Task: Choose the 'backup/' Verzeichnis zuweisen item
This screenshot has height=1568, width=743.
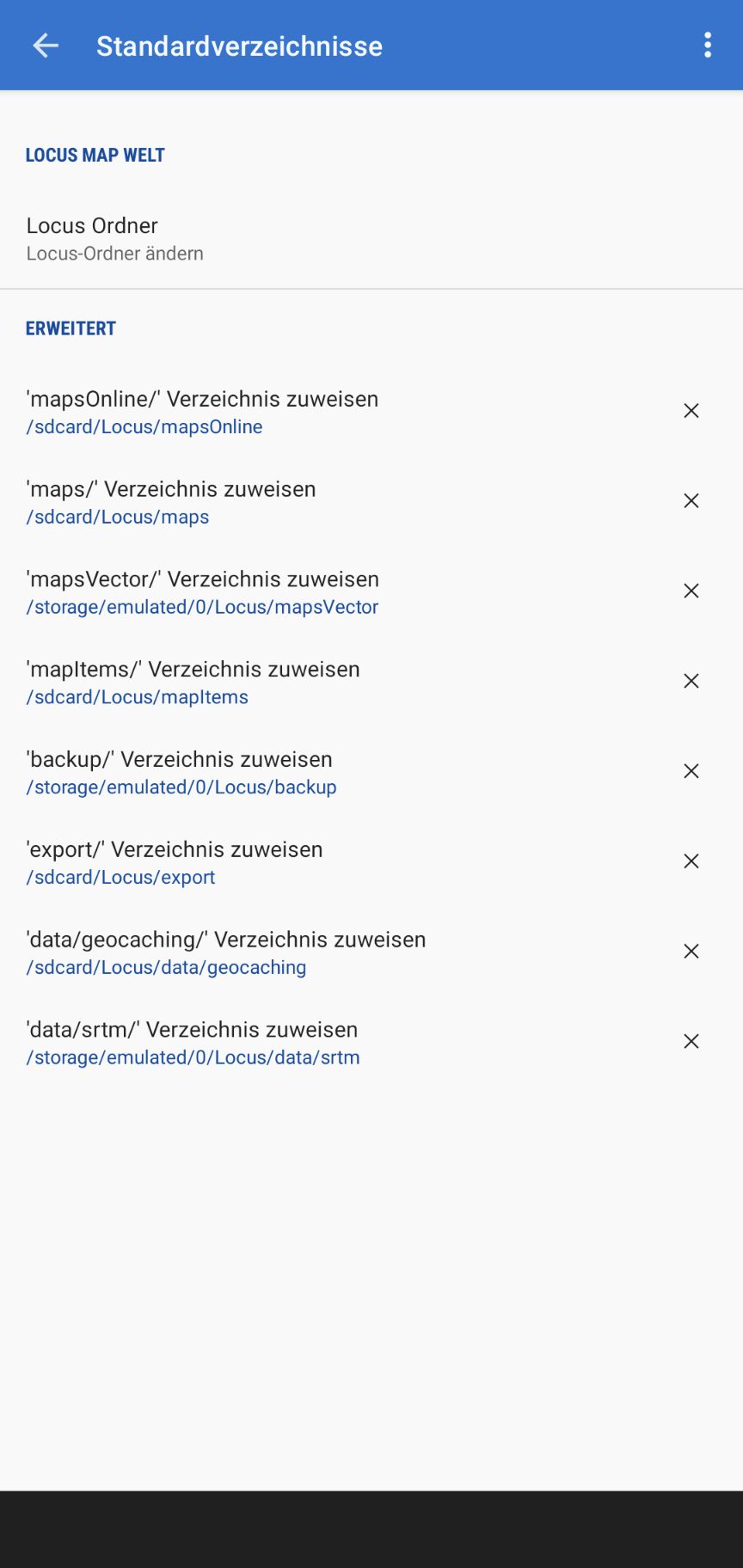Action: tap(180, 760)
